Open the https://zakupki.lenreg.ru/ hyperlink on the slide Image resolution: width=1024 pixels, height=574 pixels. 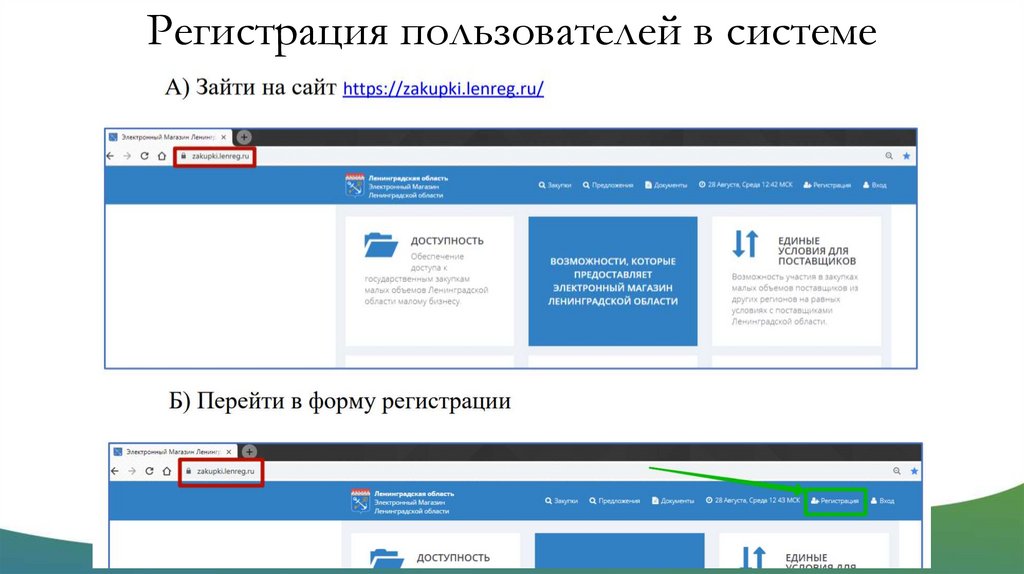(x=443, y=88)
